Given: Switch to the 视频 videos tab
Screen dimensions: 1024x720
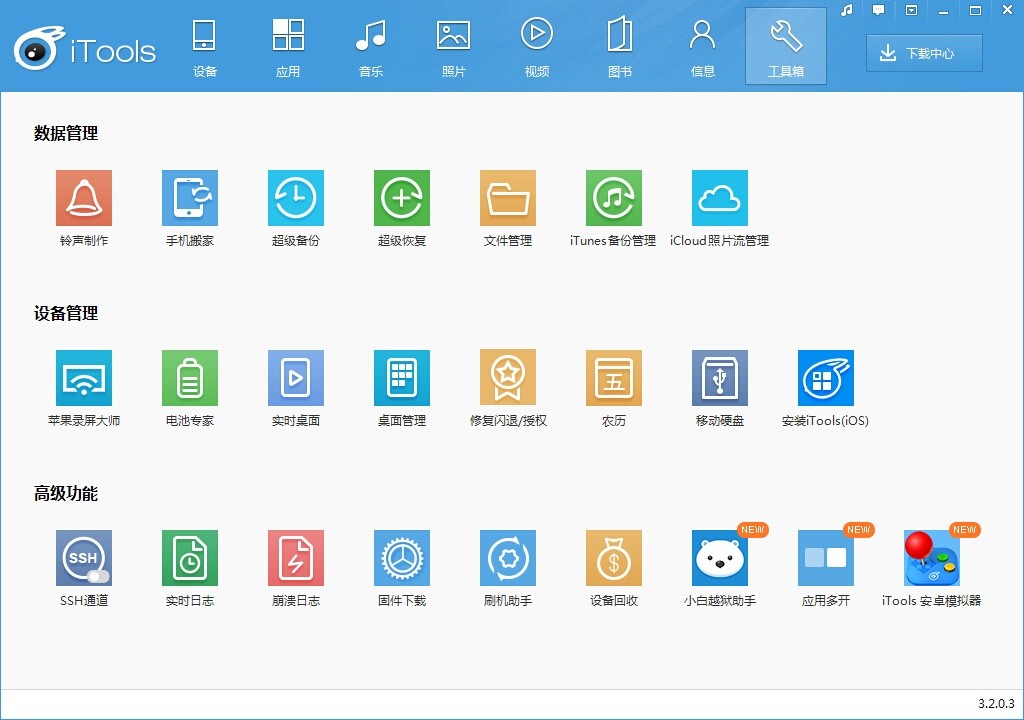Looking at the screenshot, I should (x=536, y=45).
